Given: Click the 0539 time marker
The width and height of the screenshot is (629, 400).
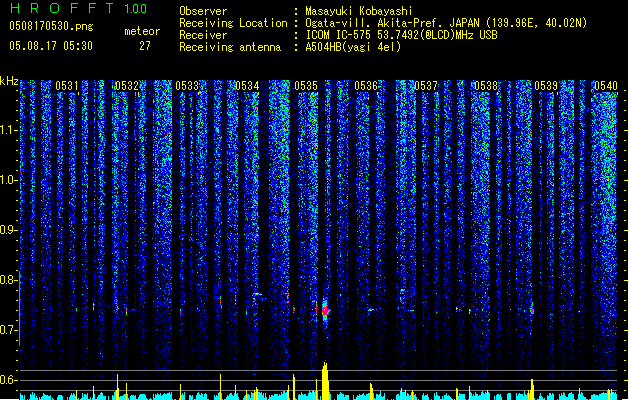Looking at the screenshot, I should coord(546,86).
